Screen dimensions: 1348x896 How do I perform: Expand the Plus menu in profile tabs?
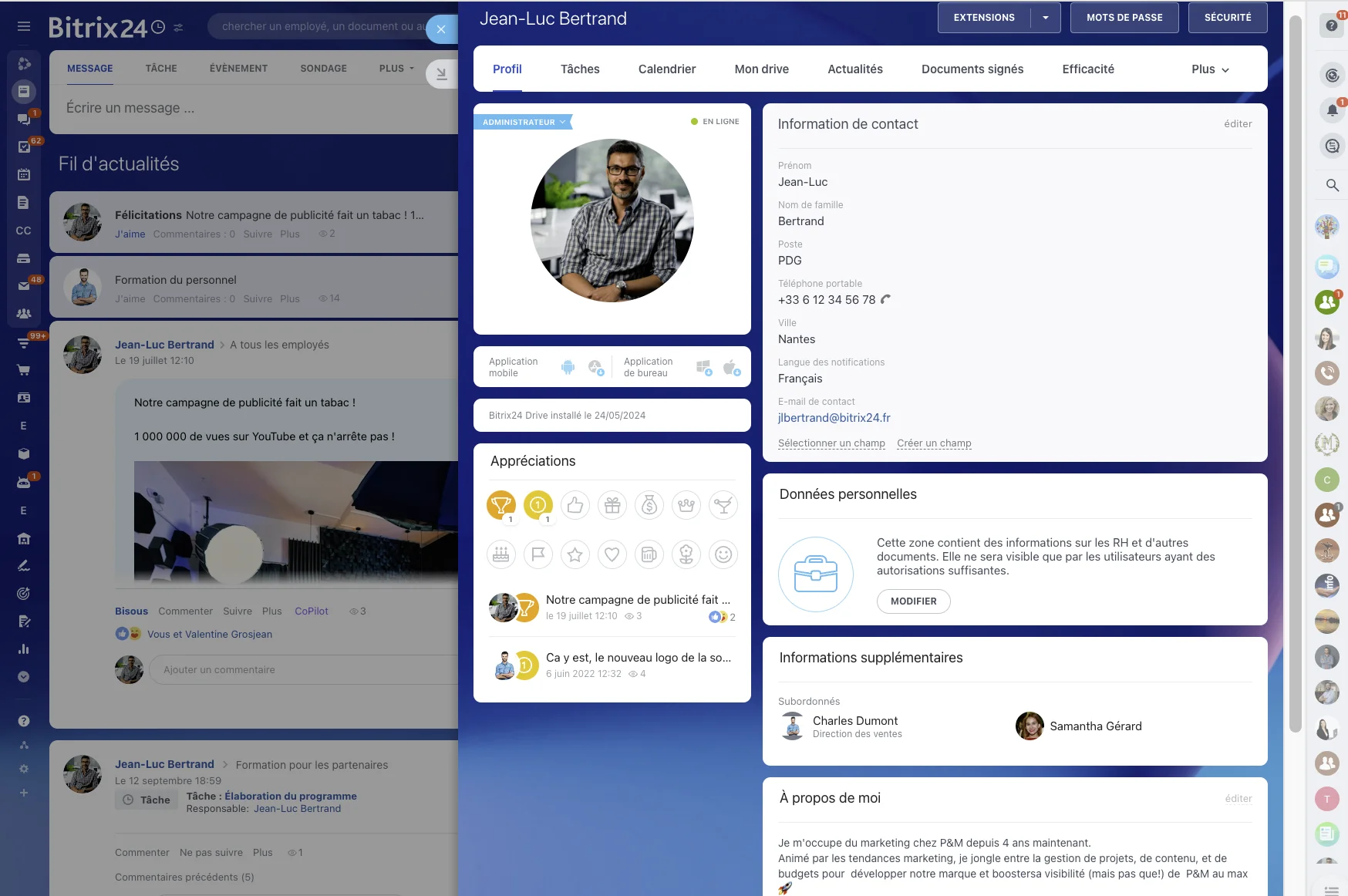tap(1209, 69)
